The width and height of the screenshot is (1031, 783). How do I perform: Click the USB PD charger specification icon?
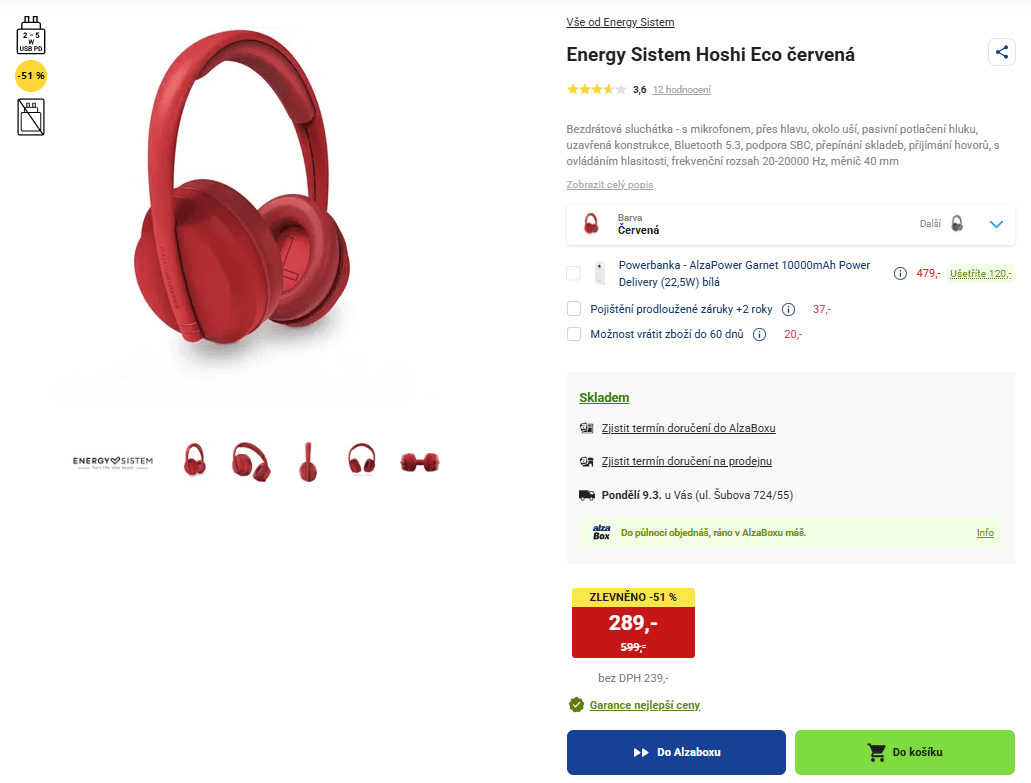(x=31, y=33)
